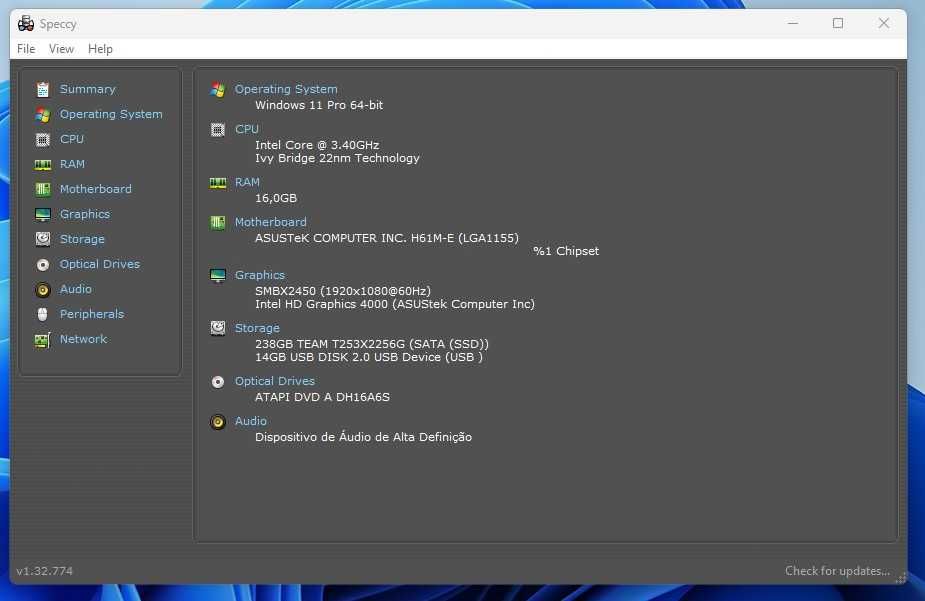Open the Optical Drives heading link in summary

(275, 382)
